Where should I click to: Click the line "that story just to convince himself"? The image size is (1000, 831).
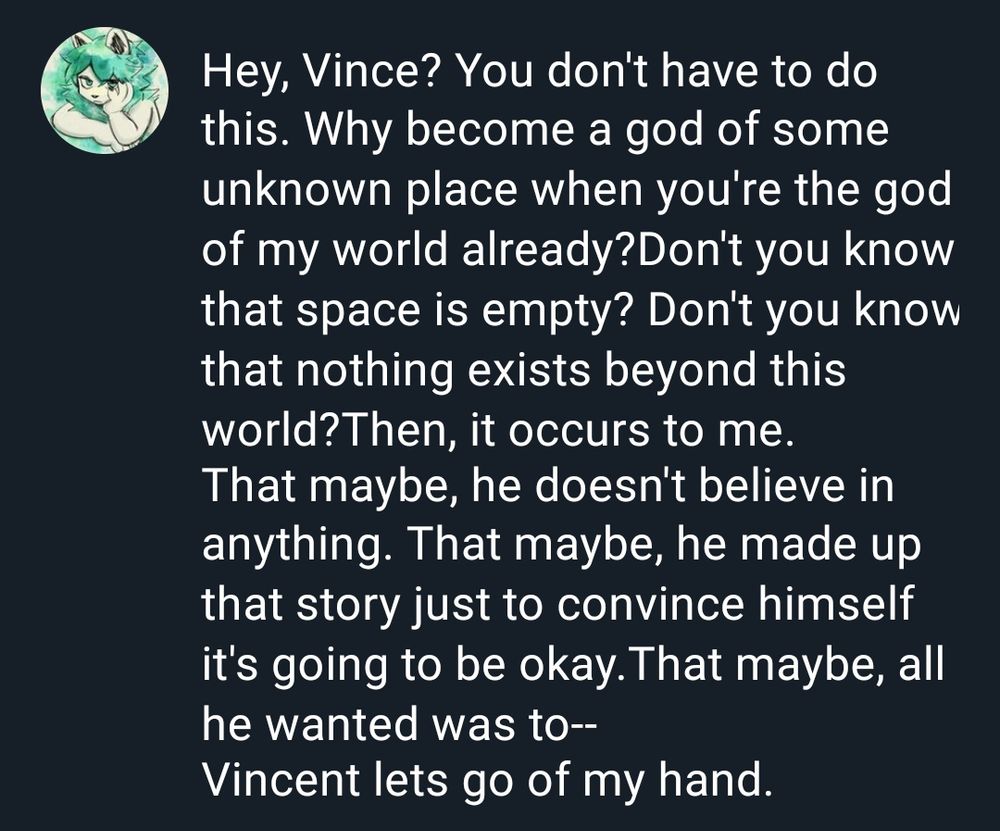(x=558, y=606)
